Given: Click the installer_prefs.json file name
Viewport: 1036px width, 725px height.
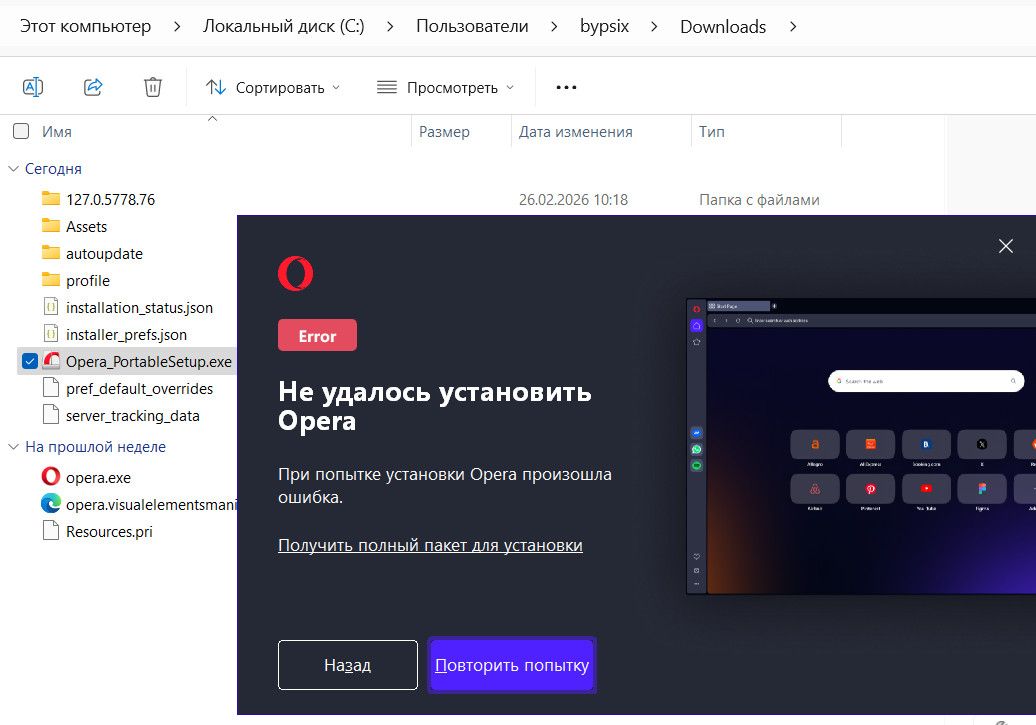Looking at the screenshot, I should pyautogui.click(x=126, y=334).
